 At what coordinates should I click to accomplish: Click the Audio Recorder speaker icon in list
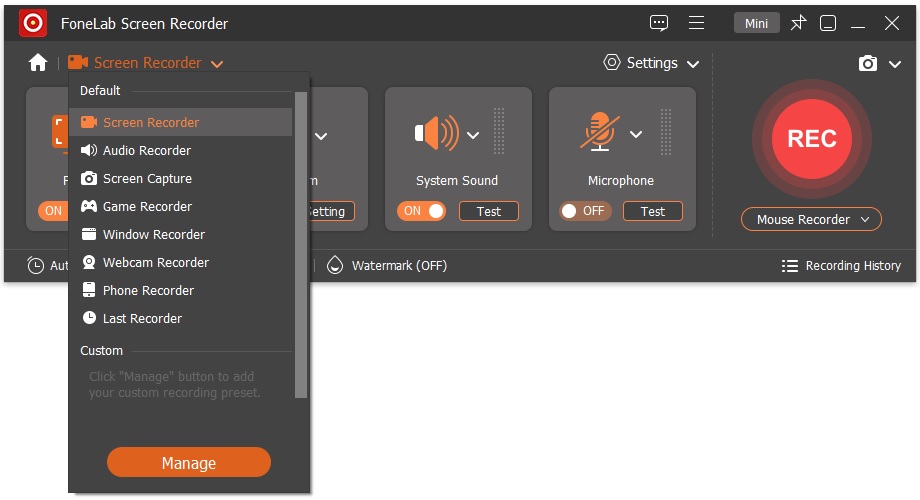pyautogui.click(x=89, y=150)
